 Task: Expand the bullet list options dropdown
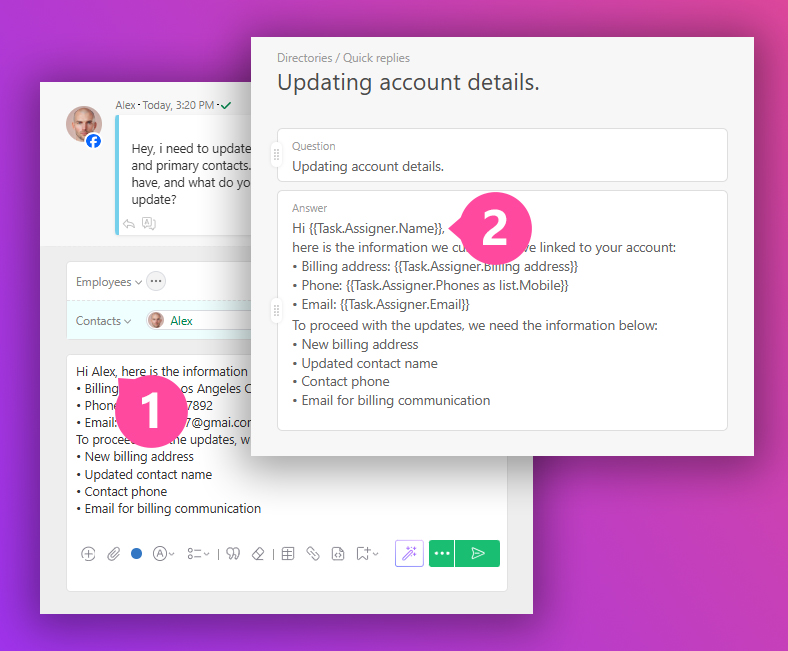(x=198, y=553)
